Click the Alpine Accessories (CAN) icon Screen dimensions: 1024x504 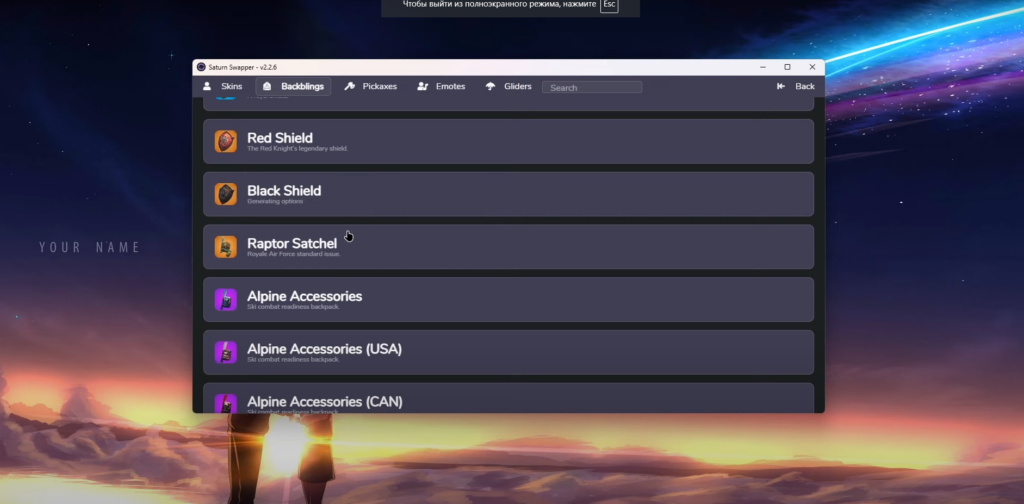coord(226,402)
